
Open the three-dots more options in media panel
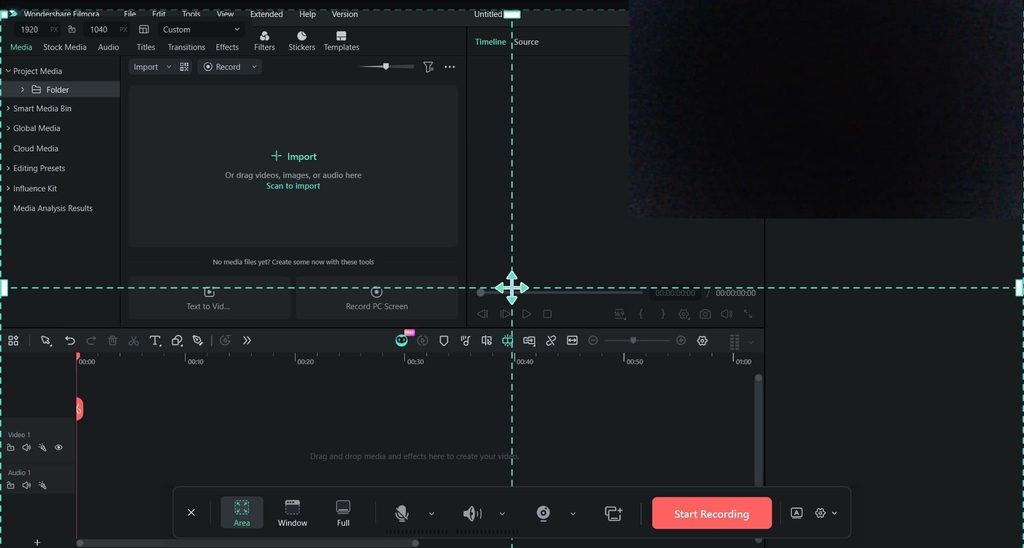[449, 67]
